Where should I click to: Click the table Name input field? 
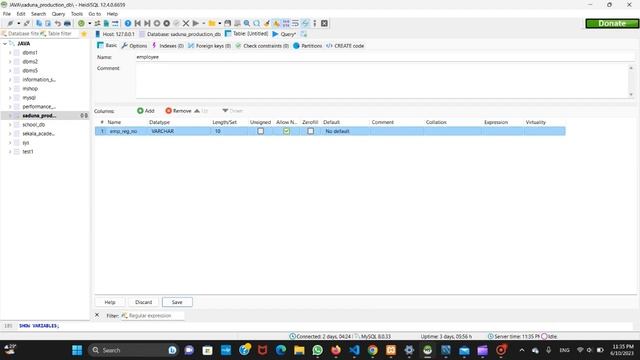tap(385, 57)
